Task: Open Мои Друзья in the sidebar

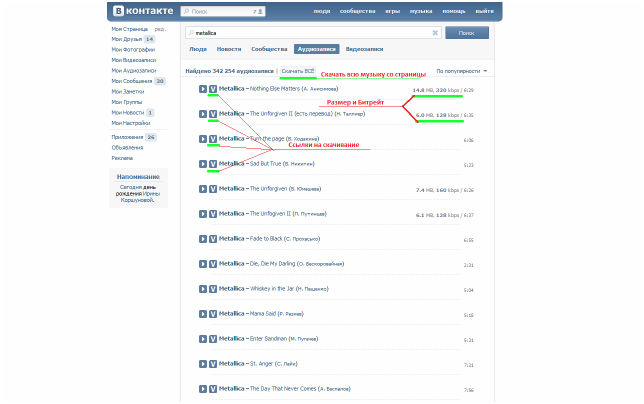Action: (126, 39)
